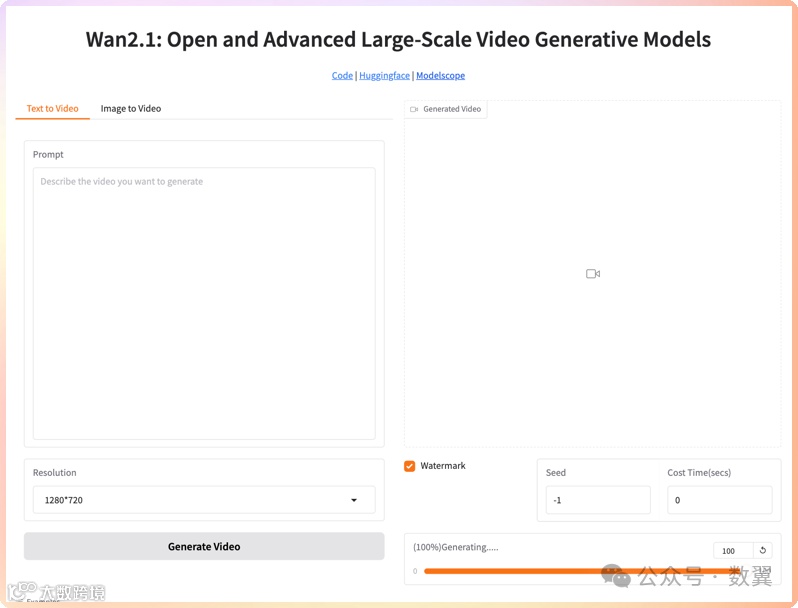Click the "Seed" label text
This screenshot has width=798, height=608.
[556, 472]
